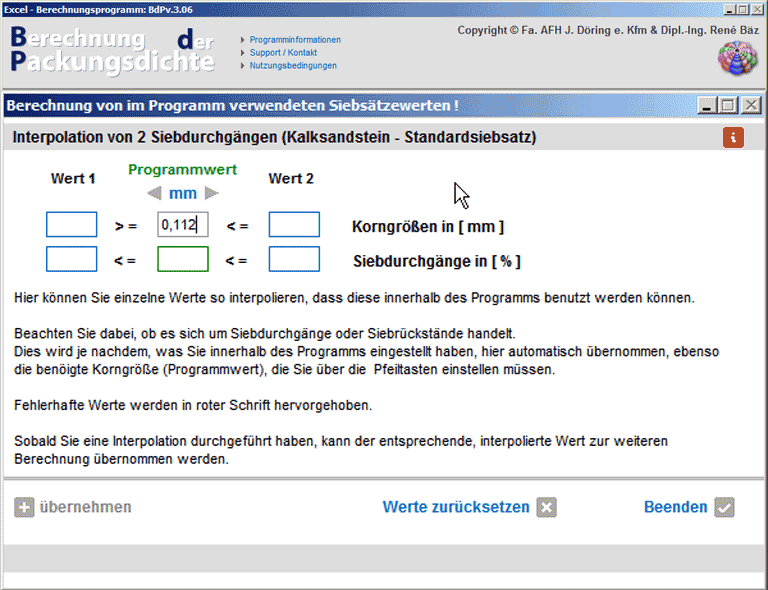The width and height of the screenshot is (768, 590).
Task: Click the Werte zurücksetzen button text
Action: [456, 507]
